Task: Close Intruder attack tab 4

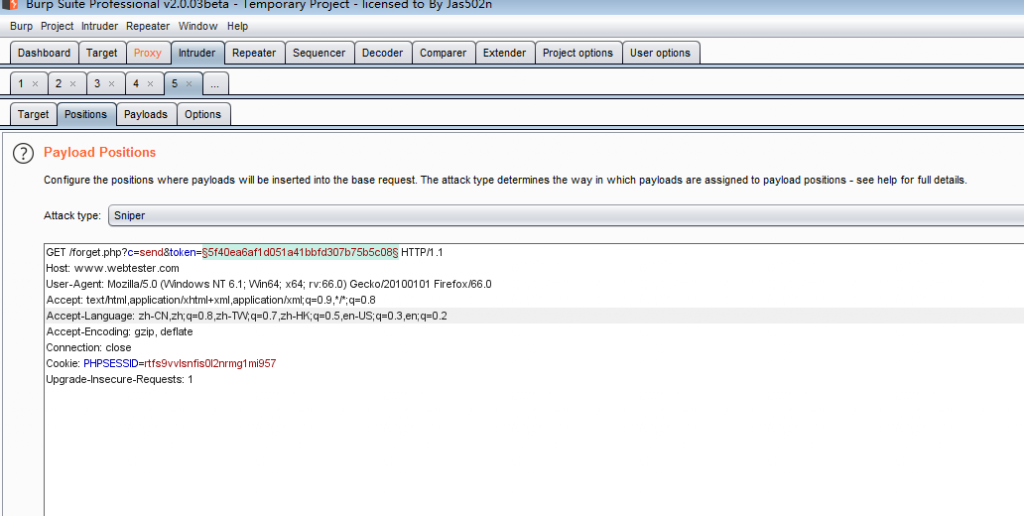Action: pyautogui.click(x=150, y=84)
